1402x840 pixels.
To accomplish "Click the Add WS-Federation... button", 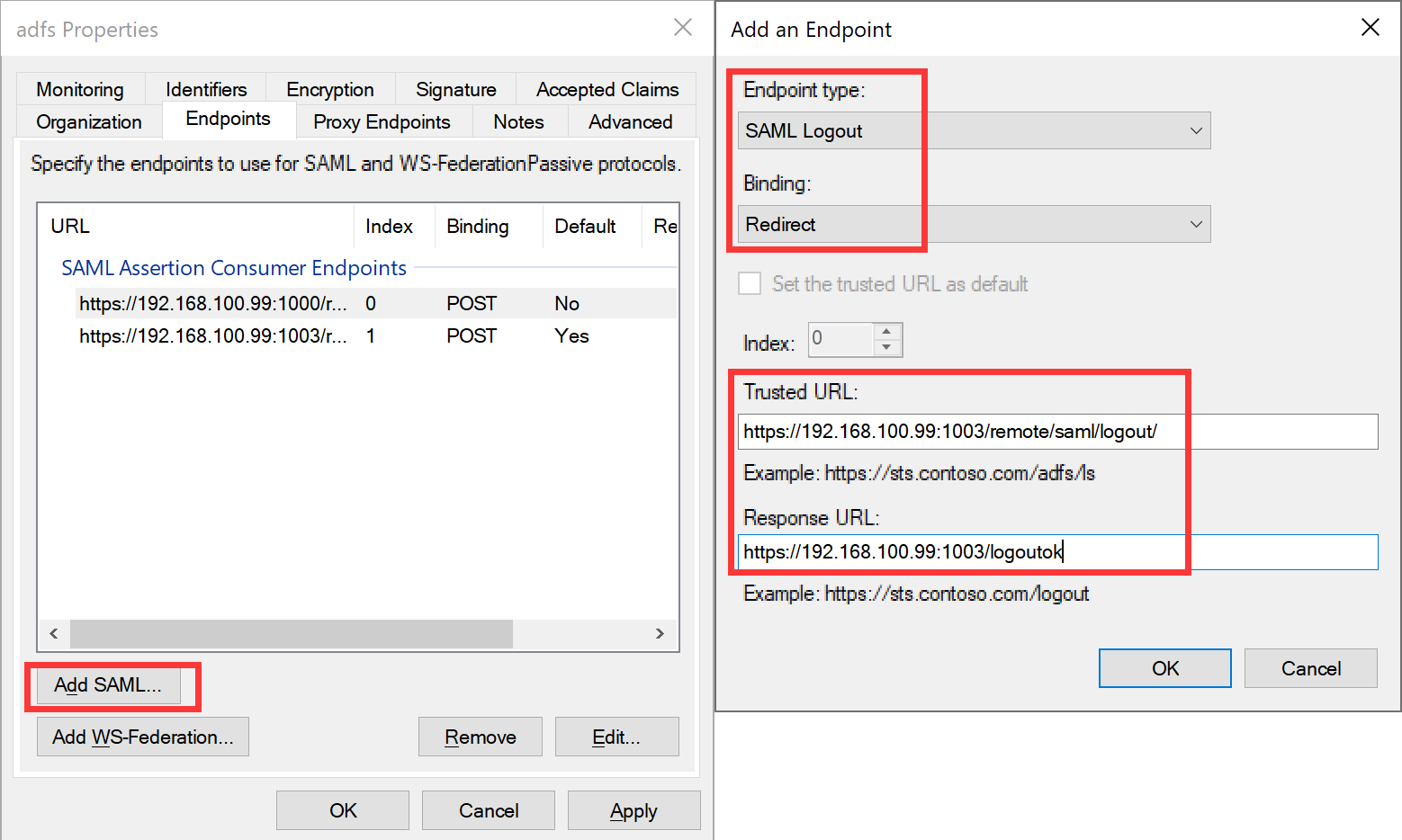I will (x=142, y=737).
